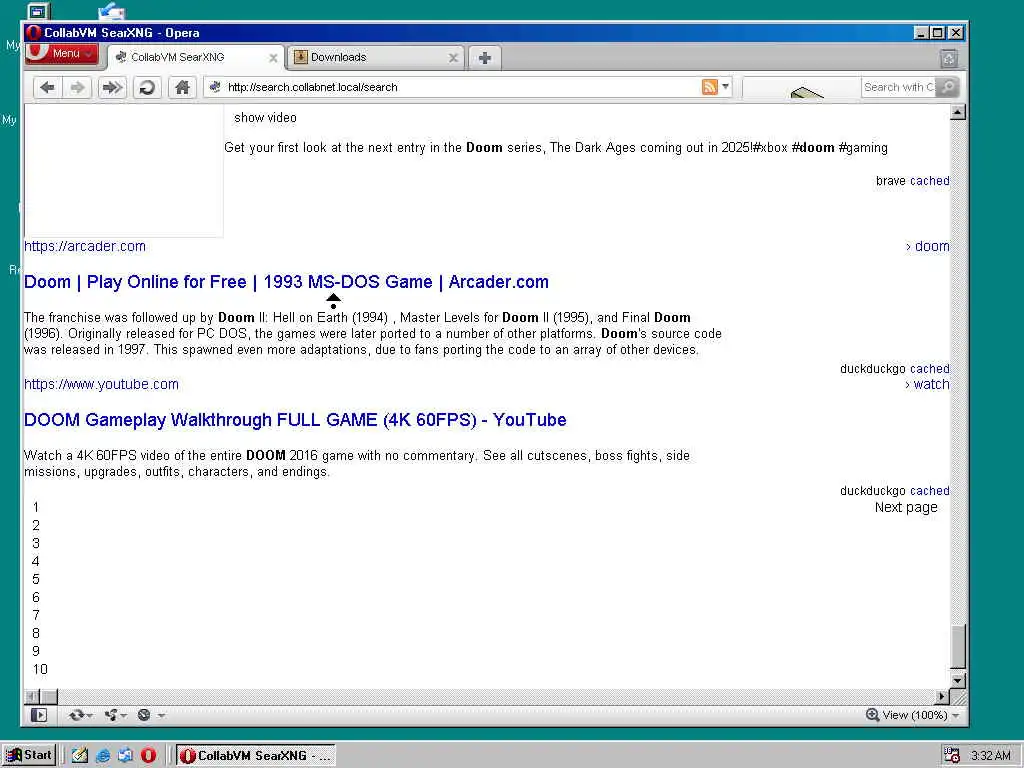1024x768 pixels.
Task: Select the CollabVM SearXNG tab
Action: click(196, 57)
